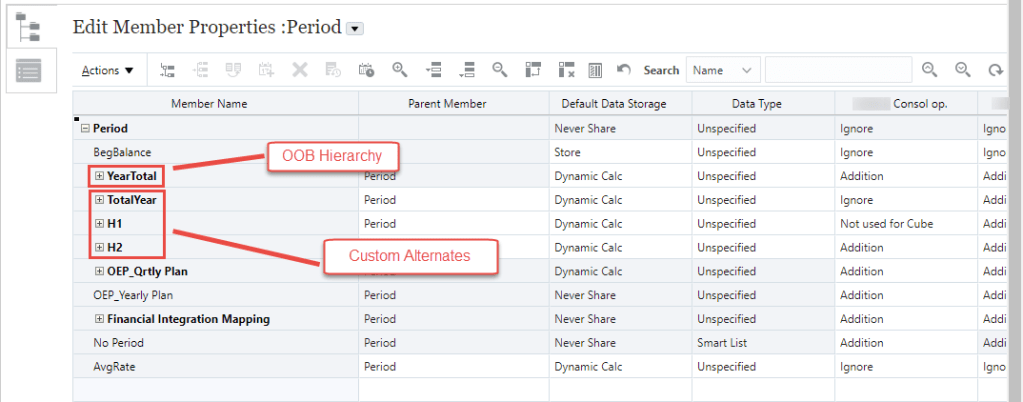This screenshot has width=1023, height=402.
Task: Collapse the Period root member
Action: [x=85, y=129]
